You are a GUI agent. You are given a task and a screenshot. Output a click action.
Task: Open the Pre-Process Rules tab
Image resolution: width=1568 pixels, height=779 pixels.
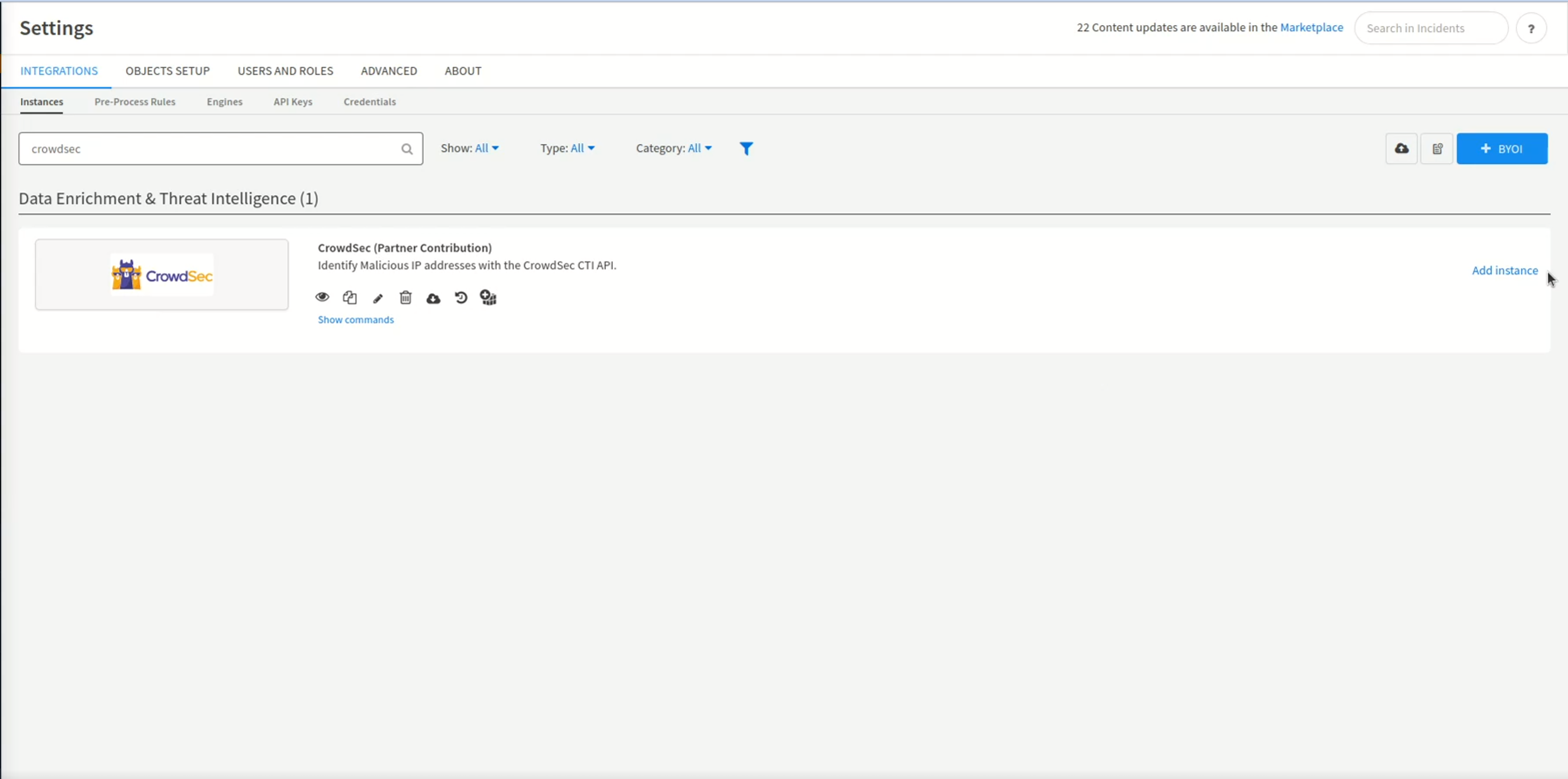(135, 102)
